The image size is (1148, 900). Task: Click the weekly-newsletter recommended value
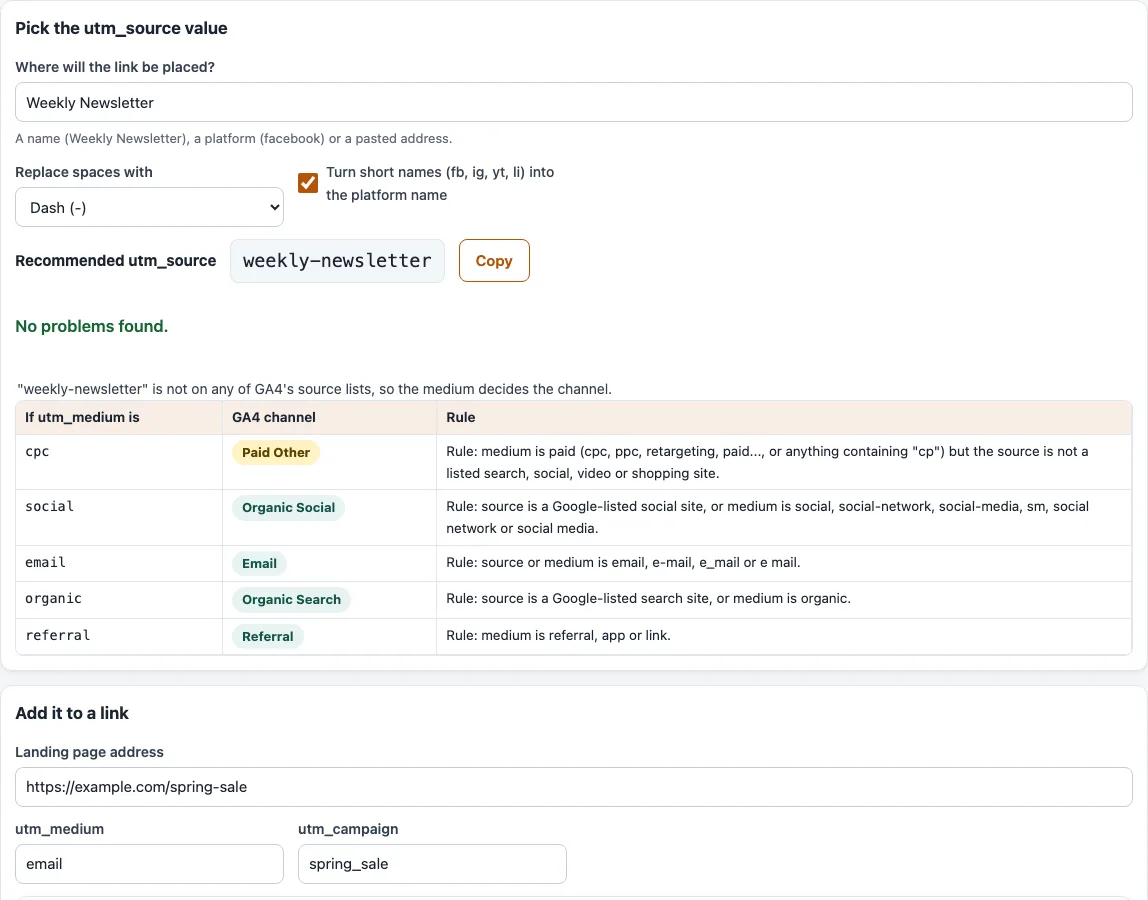(338, 261)
